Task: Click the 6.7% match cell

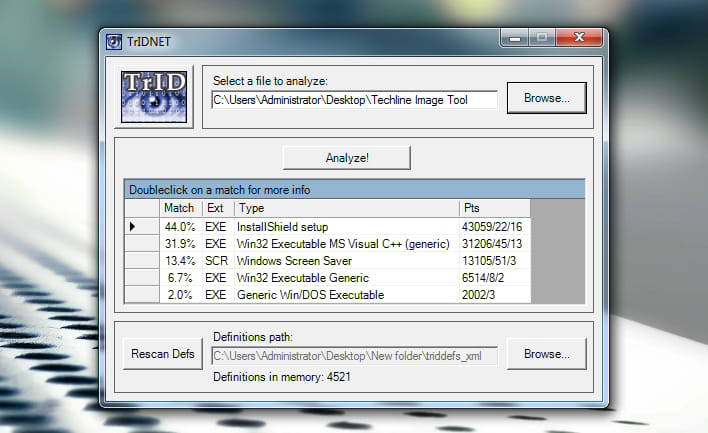Action: [181, 278]
